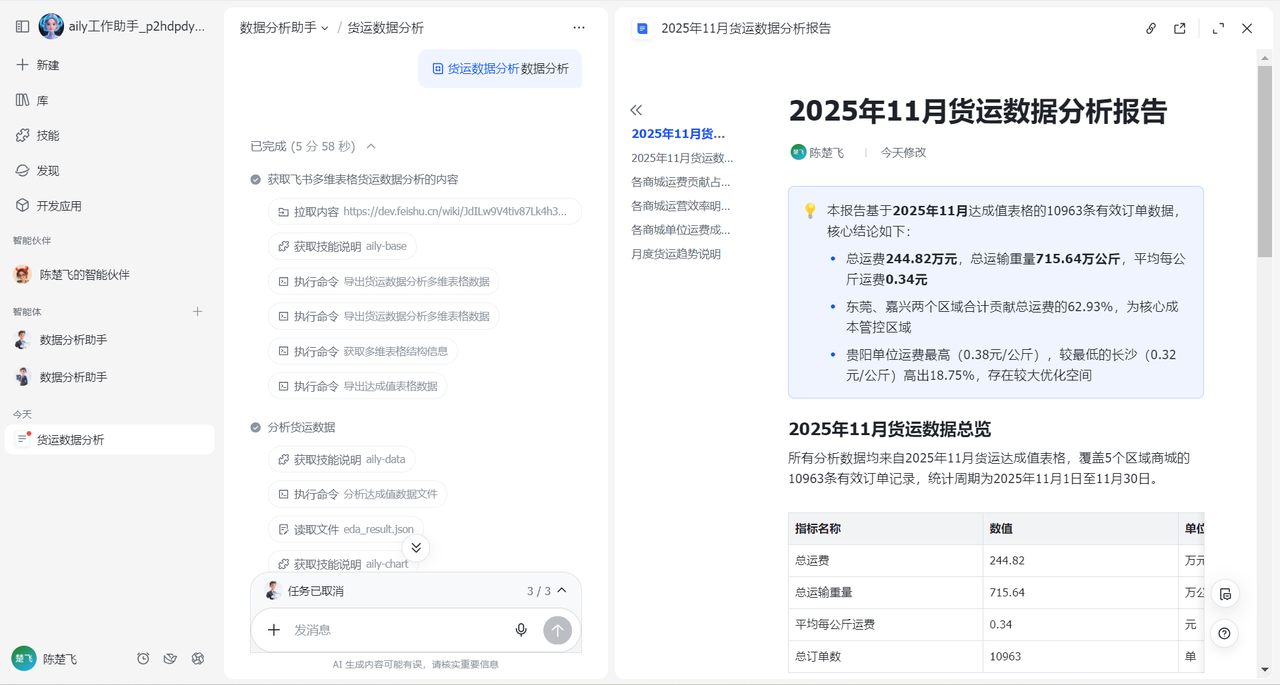Click the 新建 button

[47, 65]
